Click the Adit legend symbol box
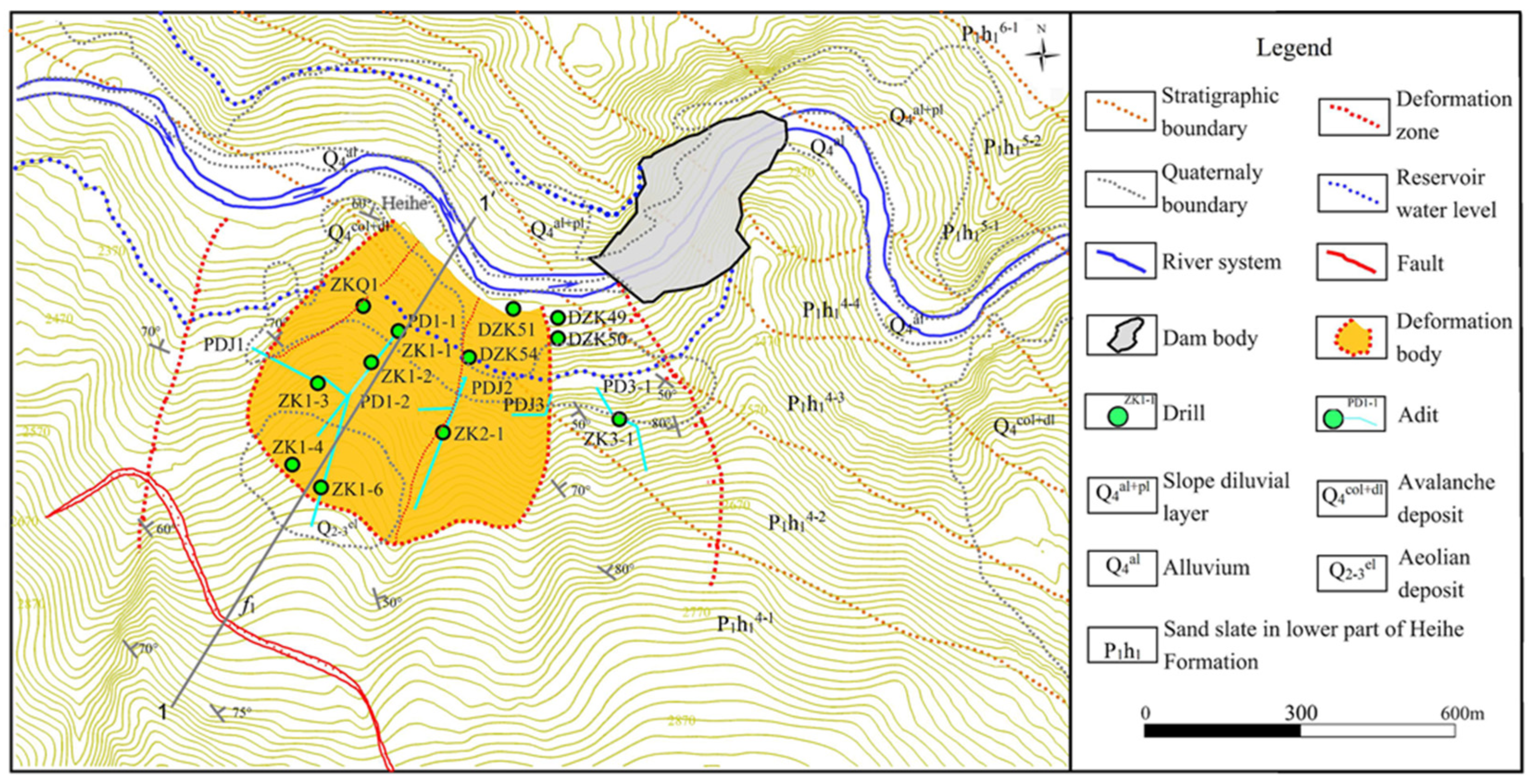 pos(1351,414)
